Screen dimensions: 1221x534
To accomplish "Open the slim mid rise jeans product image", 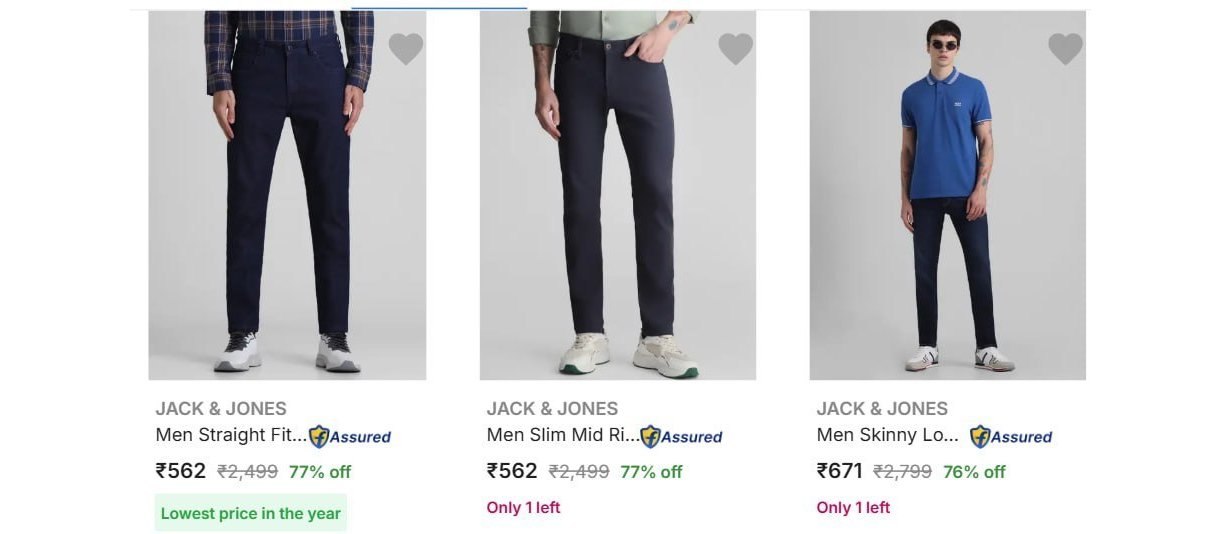I will [x=618, y=195].
